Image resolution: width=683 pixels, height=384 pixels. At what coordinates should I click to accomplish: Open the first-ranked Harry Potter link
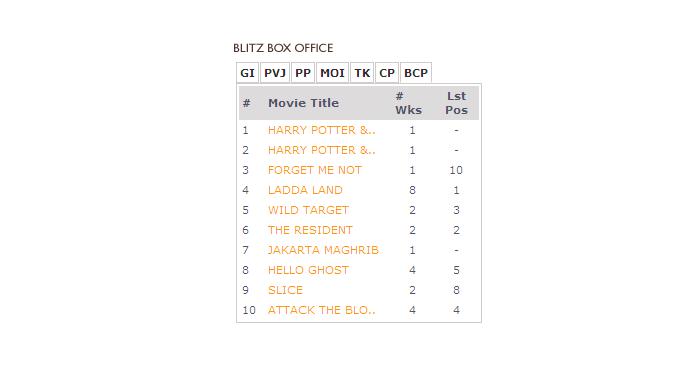(321, 130)
